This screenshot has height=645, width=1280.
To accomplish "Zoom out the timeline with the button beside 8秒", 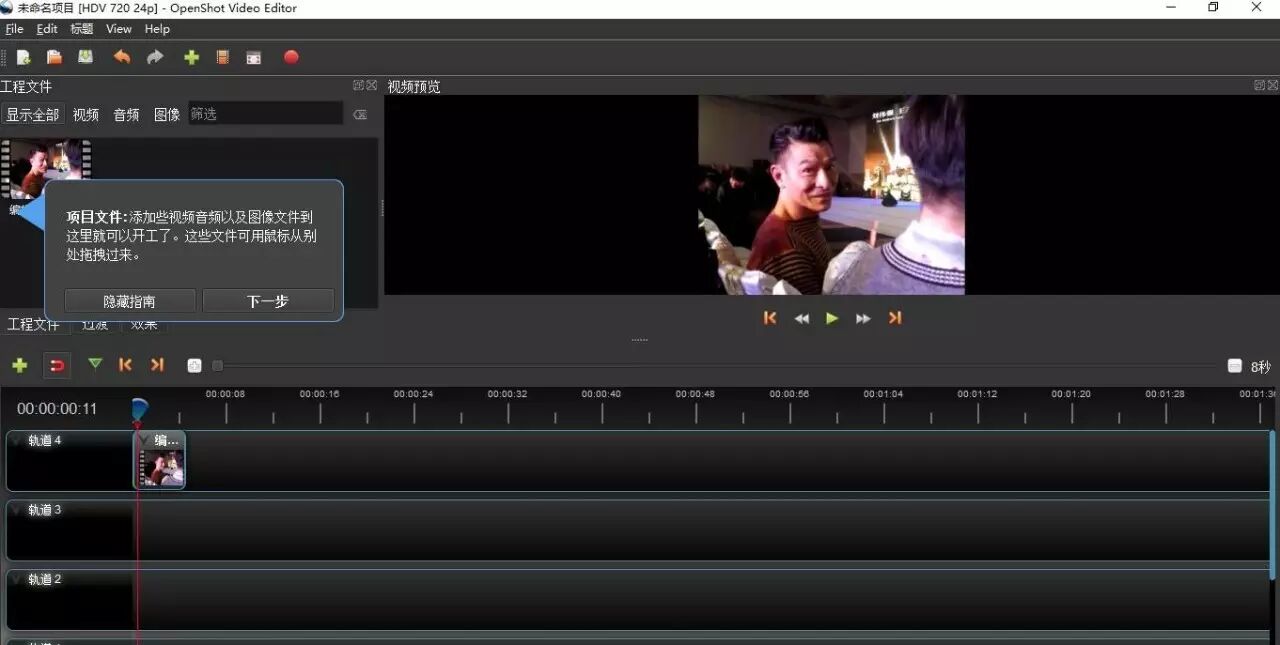I will pyautogui.click(x=1235, y=366).
